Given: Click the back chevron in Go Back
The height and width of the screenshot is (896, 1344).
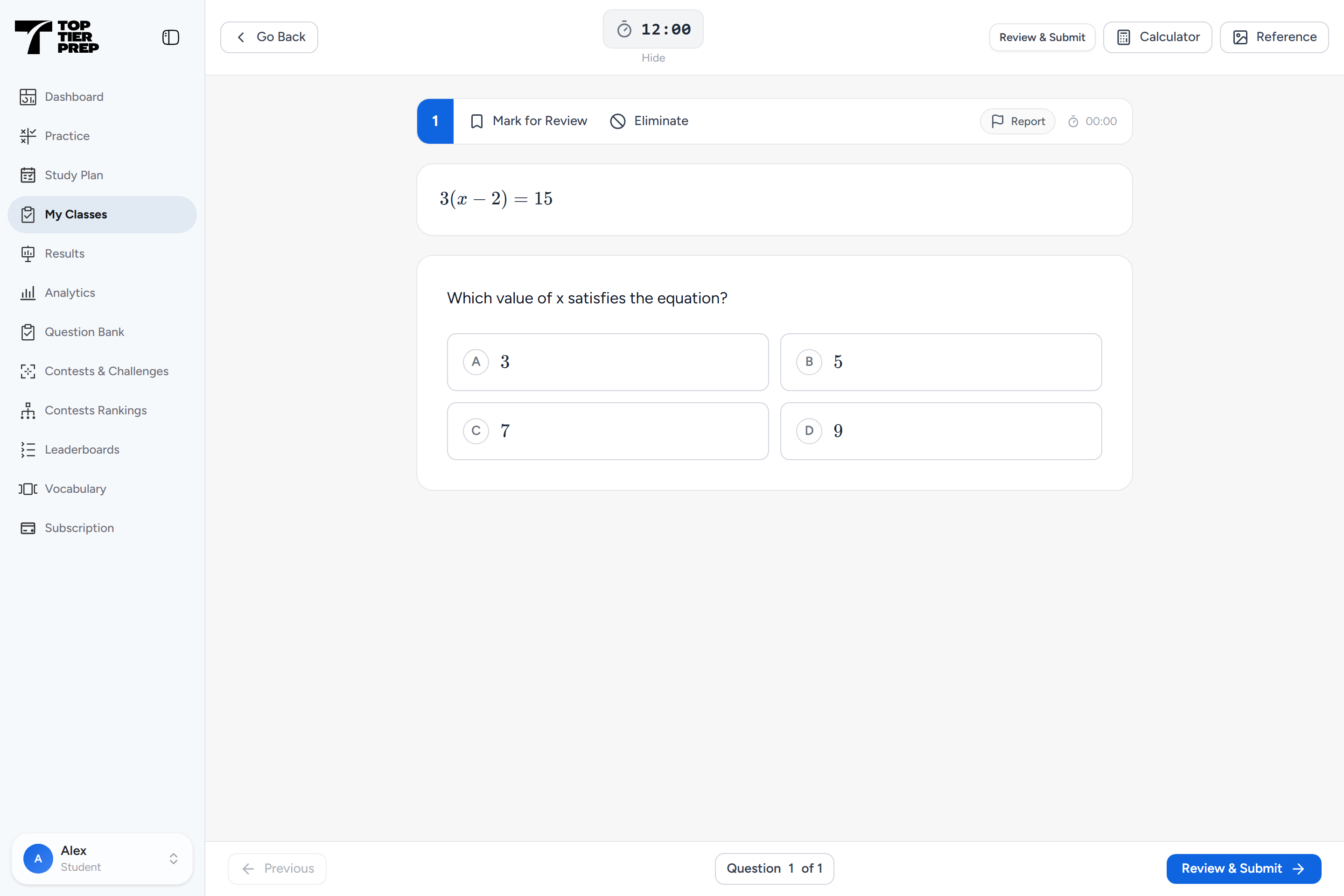Looking at the screenshot, I should click(x=241, y=37).
